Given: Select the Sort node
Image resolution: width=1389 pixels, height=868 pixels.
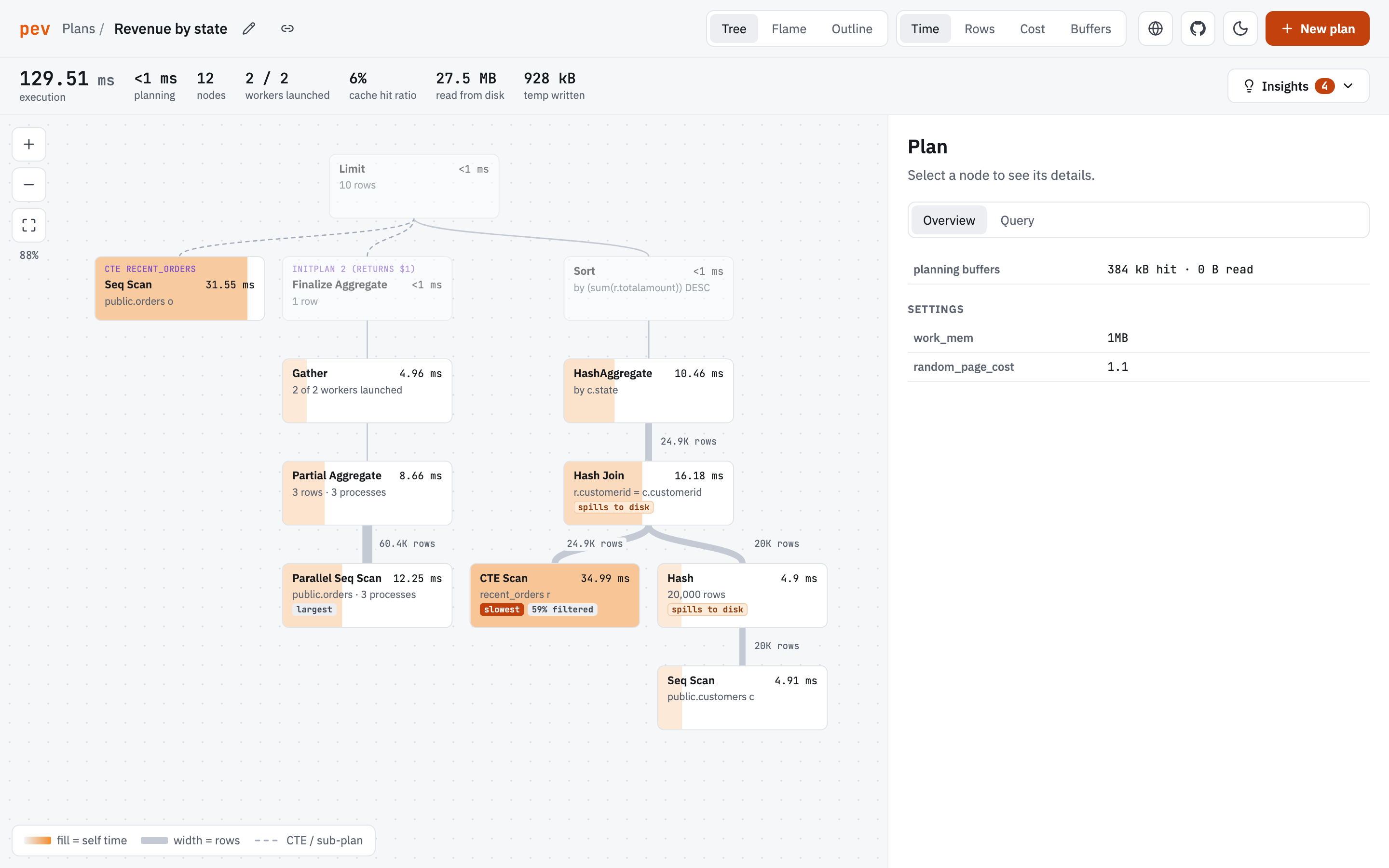Looking at the screenshot, I should click(x=649, y=288).
